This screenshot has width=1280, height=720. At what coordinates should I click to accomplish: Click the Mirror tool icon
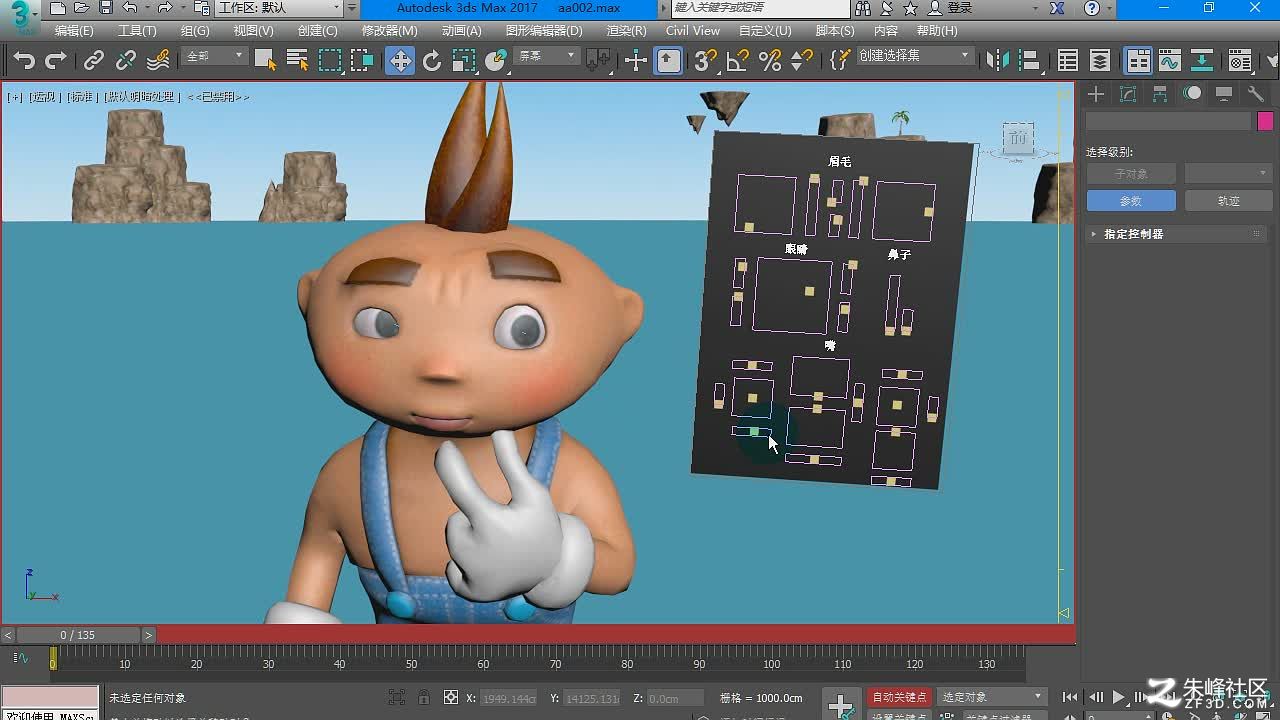pyautogui.click(x=998, y=61)
